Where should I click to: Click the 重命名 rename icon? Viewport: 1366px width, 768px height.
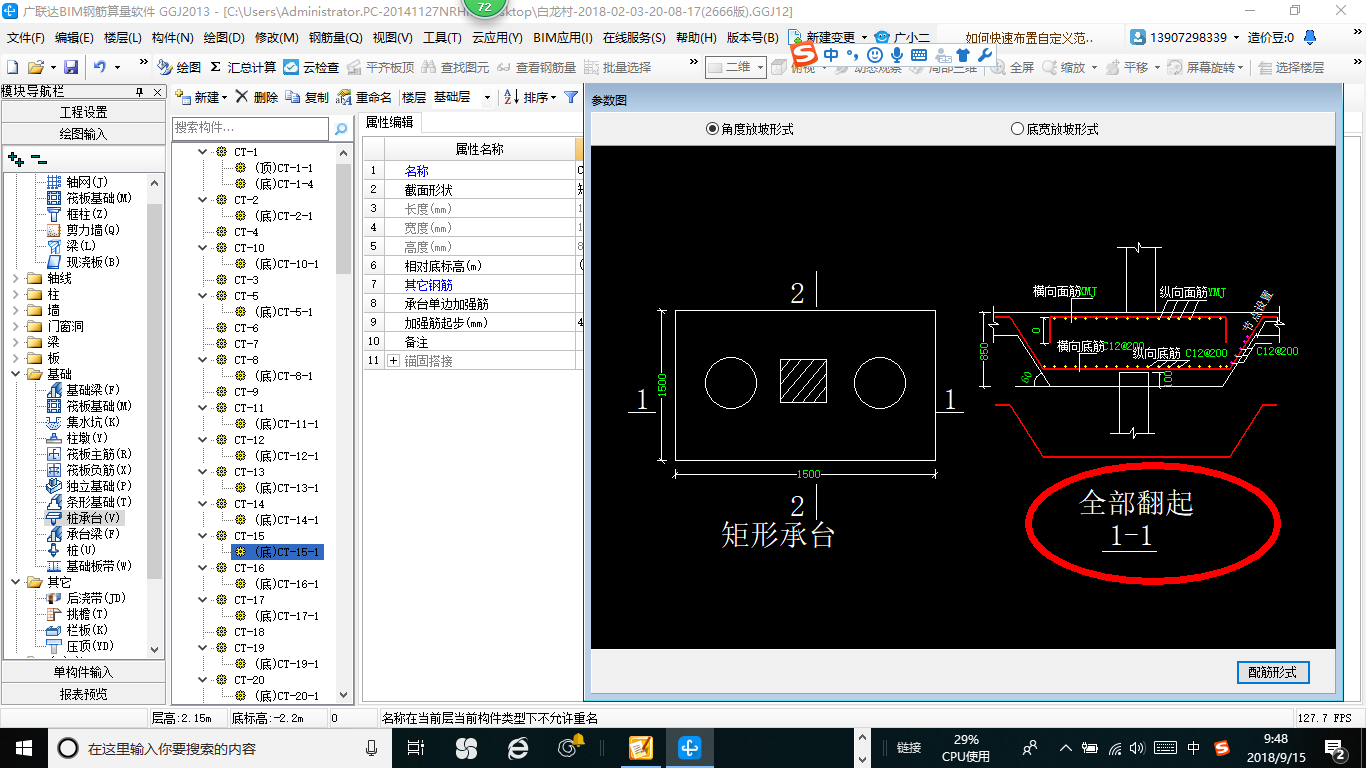[x=365, y=97]
